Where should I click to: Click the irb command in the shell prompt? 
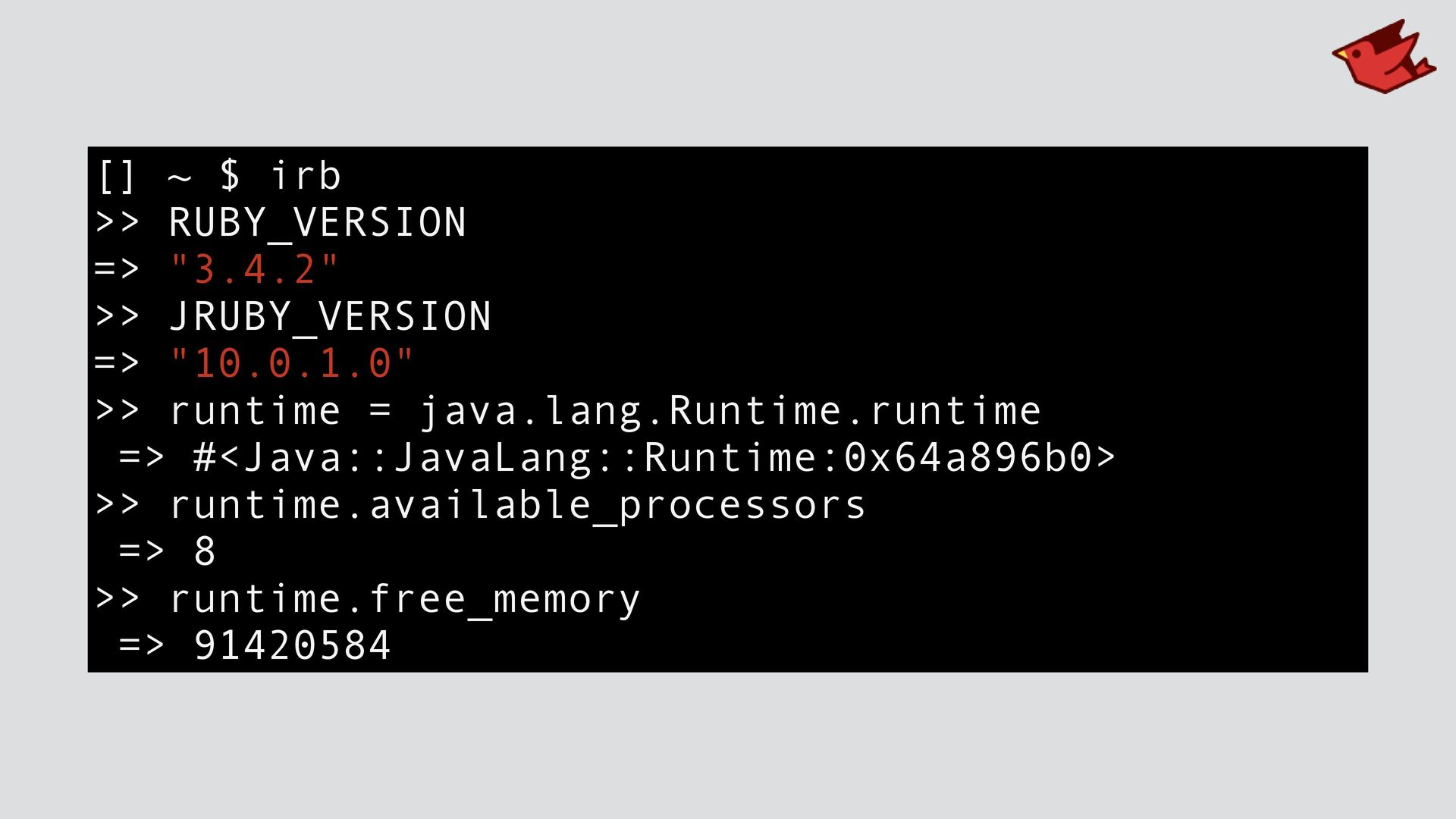pos(306,176)
